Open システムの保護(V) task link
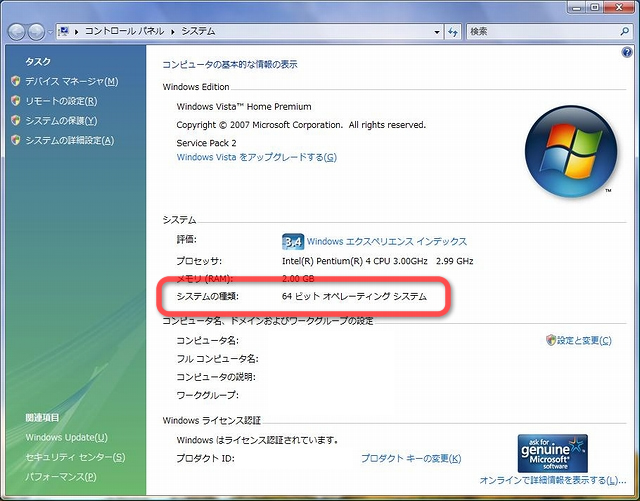The image size is (640, 501). (x=61, y=120)
